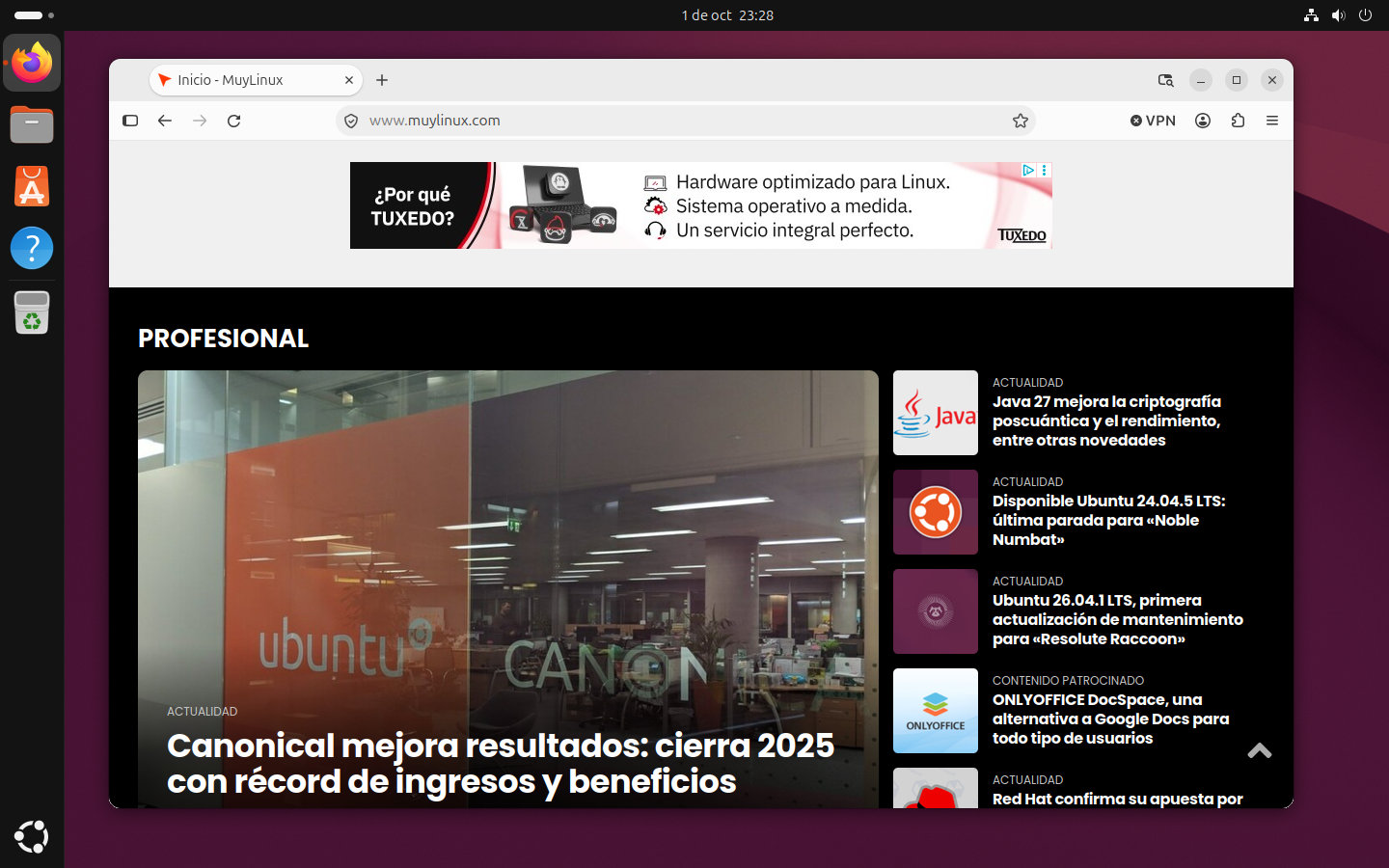The image size is (1389, 868).
Task: Jump to top with the up chevron
Action: (x=1260, y=751)
